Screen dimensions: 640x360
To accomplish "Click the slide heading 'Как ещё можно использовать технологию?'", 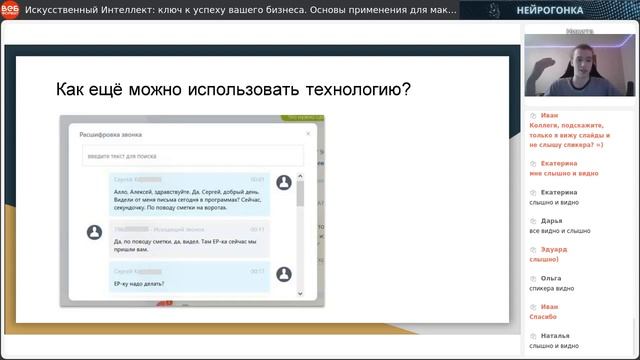I will (x=233, y=89).
